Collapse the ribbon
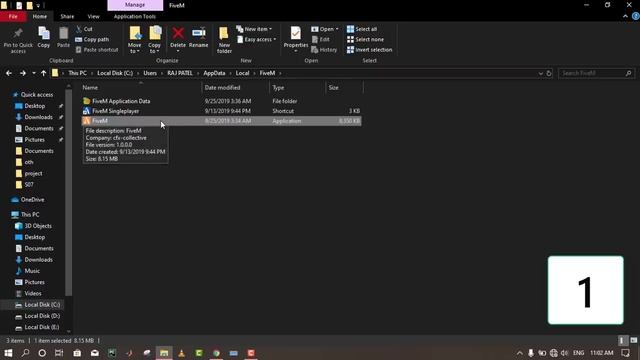640x360 pixels. click(625, 16)
